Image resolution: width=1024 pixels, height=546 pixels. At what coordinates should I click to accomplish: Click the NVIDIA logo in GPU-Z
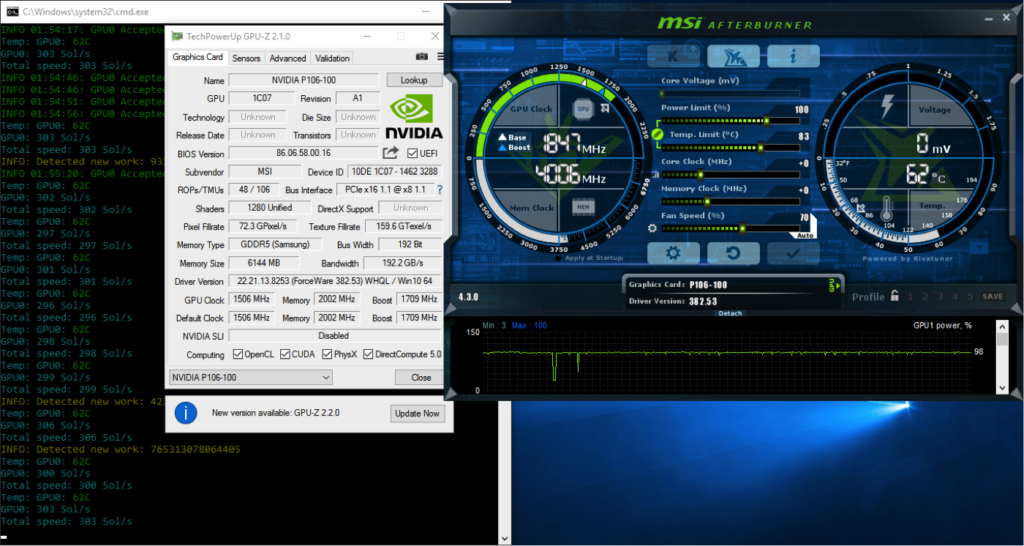click(x=413, y=117)
